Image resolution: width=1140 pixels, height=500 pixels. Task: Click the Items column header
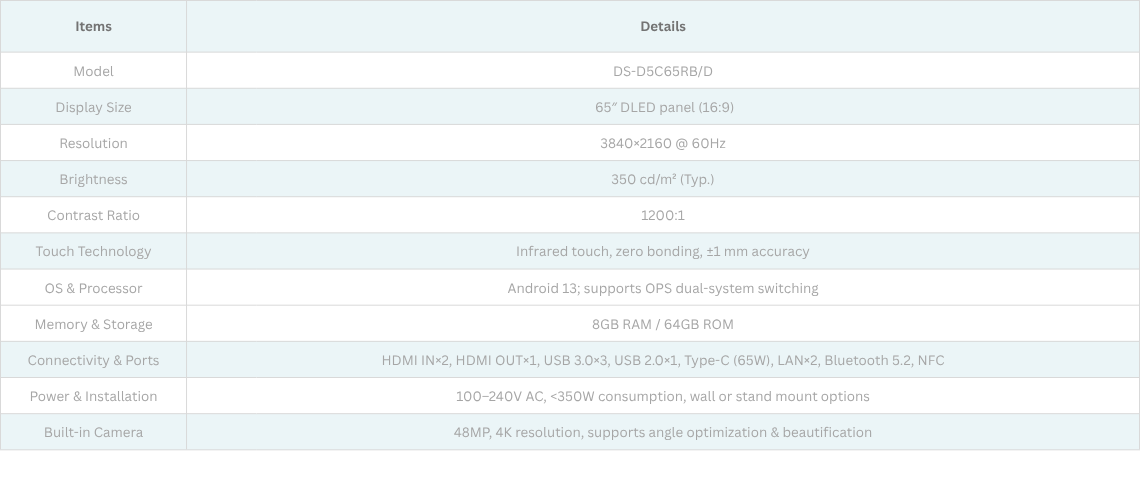(93, 26)
